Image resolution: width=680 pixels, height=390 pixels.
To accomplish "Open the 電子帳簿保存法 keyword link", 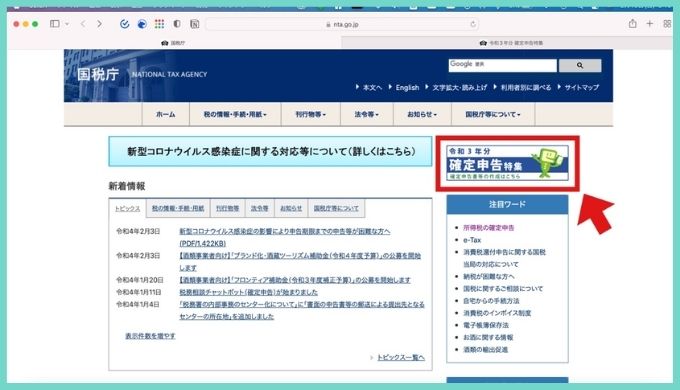I will click(486, 325).
